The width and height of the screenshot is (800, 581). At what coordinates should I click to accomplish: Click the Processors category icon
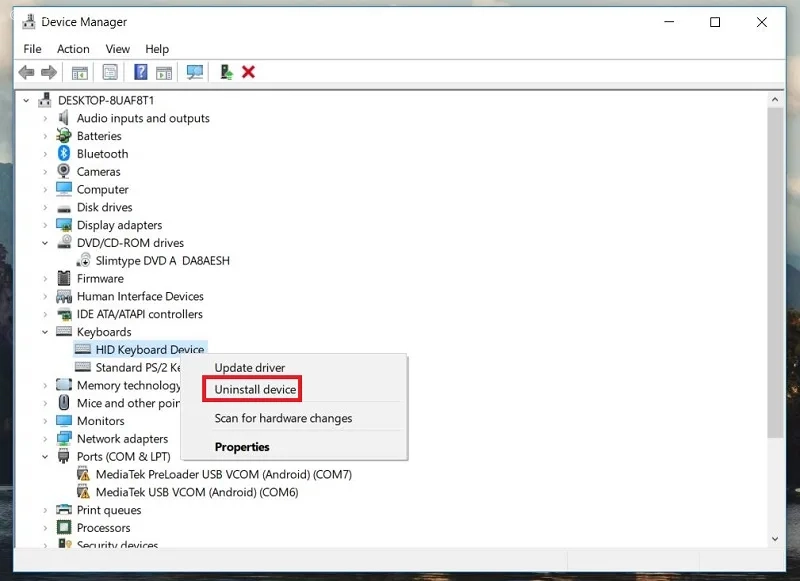[64, 527]
